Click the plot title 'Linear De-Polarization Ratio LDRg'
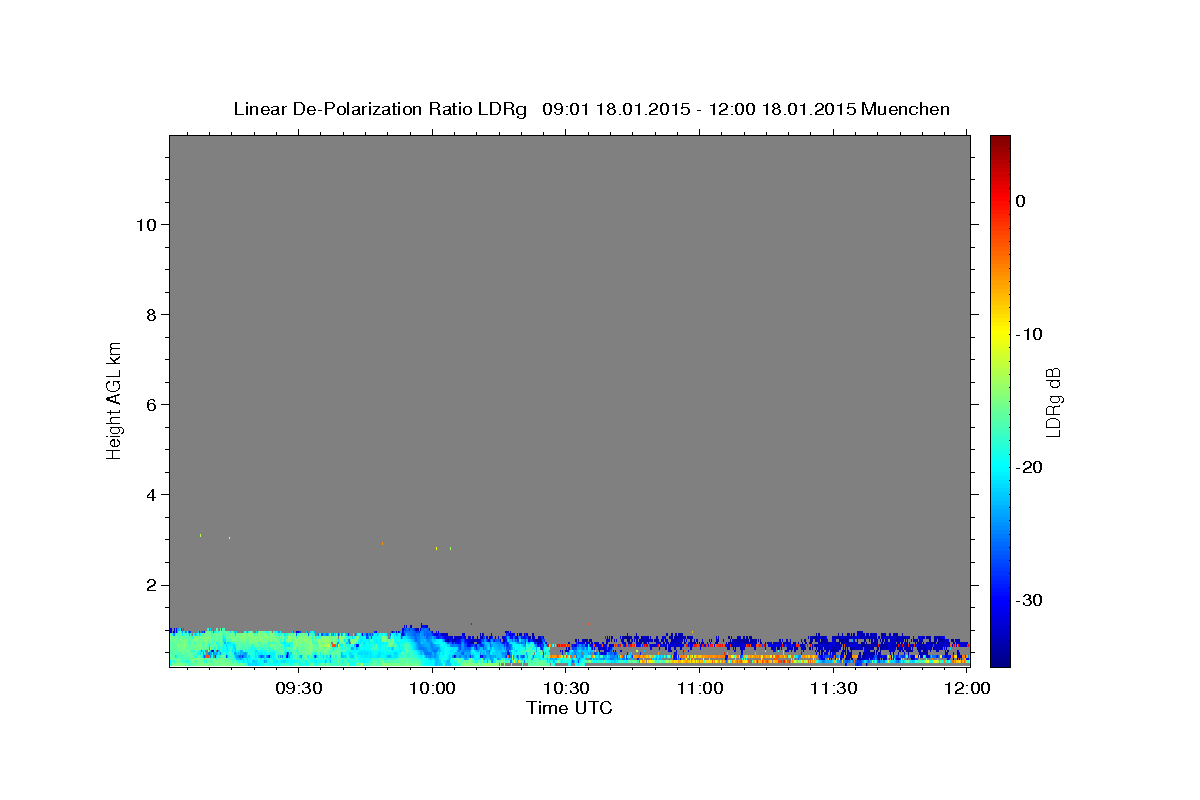This screenshot has height=800, width=1200. coord(379,109)
